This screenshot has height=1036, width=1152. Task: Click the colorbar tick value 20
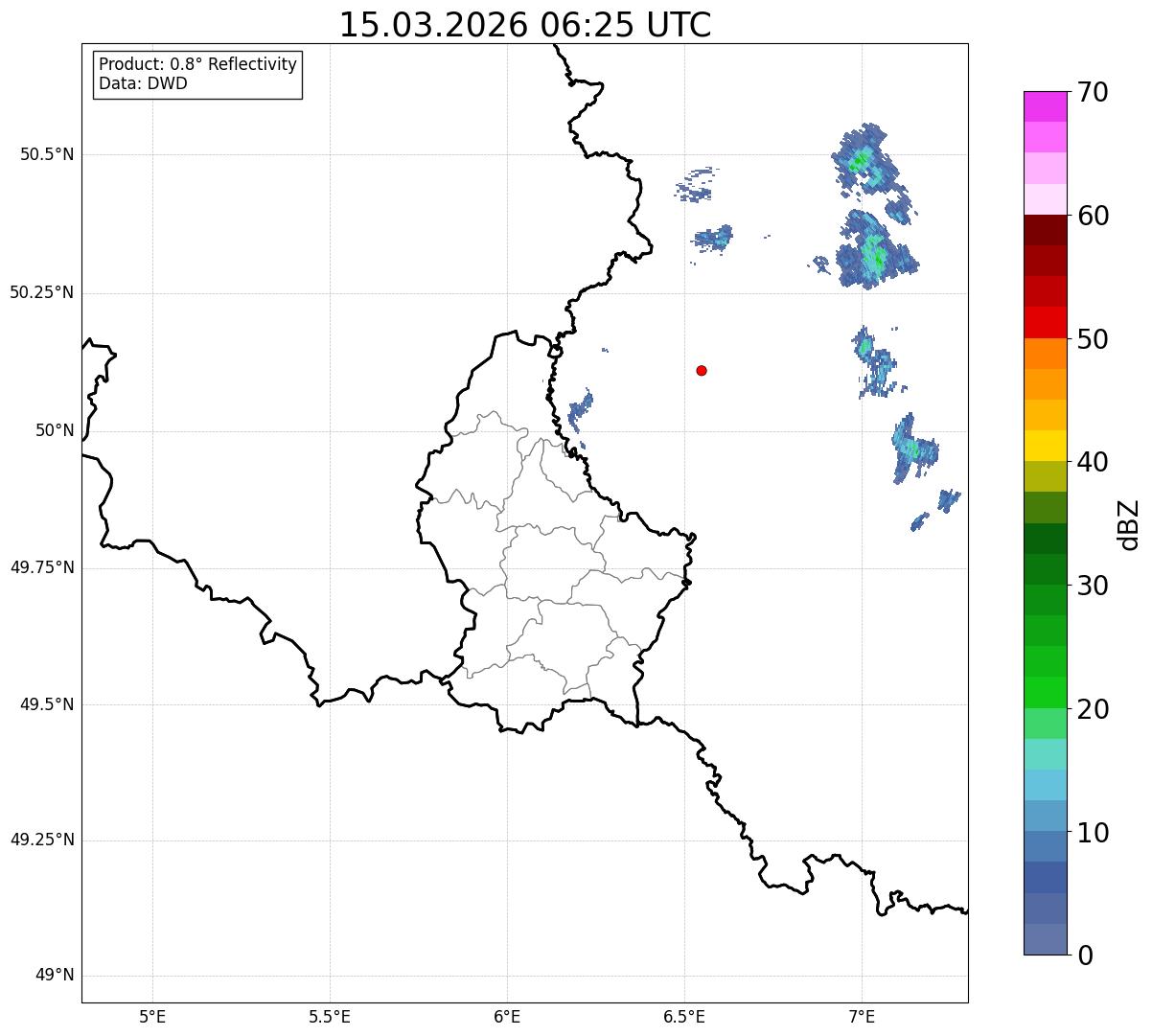(1093, 709)
